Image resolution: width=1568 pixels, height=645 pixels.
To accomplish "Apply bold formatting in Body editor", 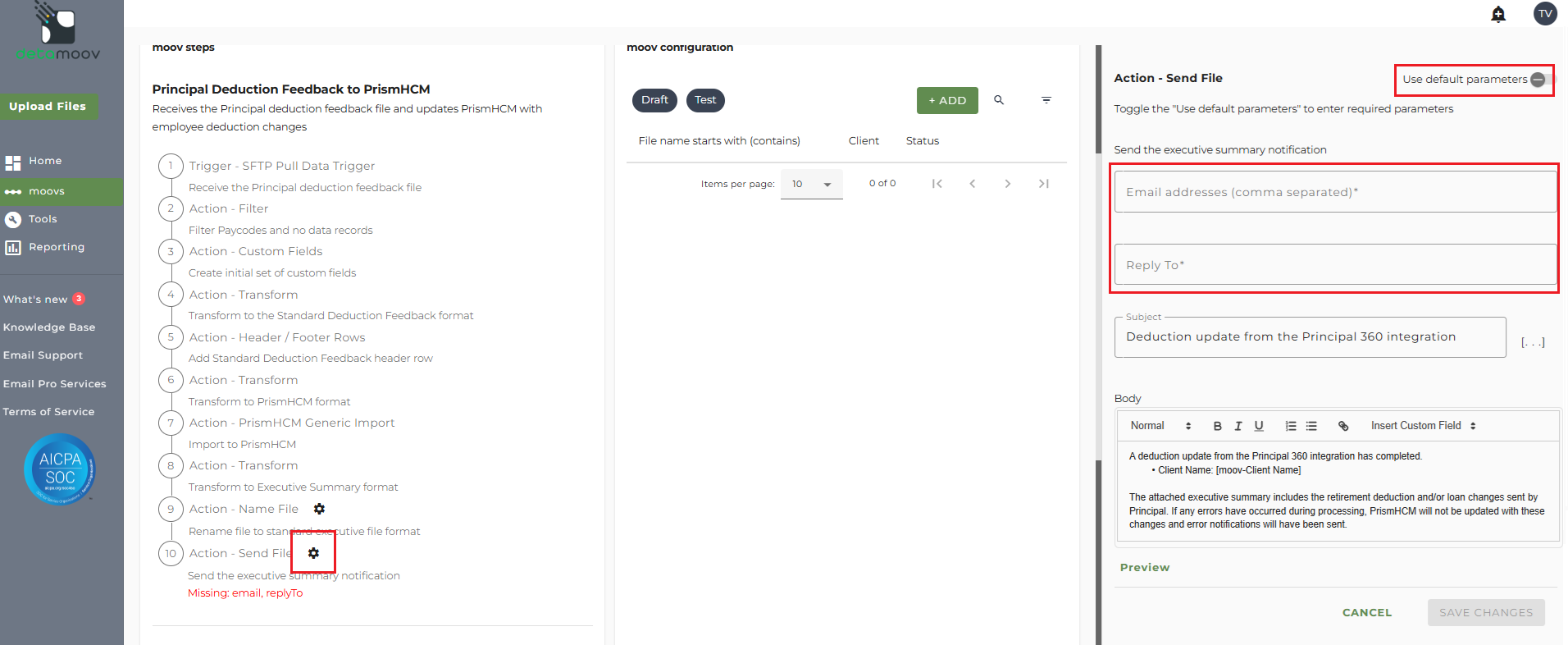I will click(1218, 426).
